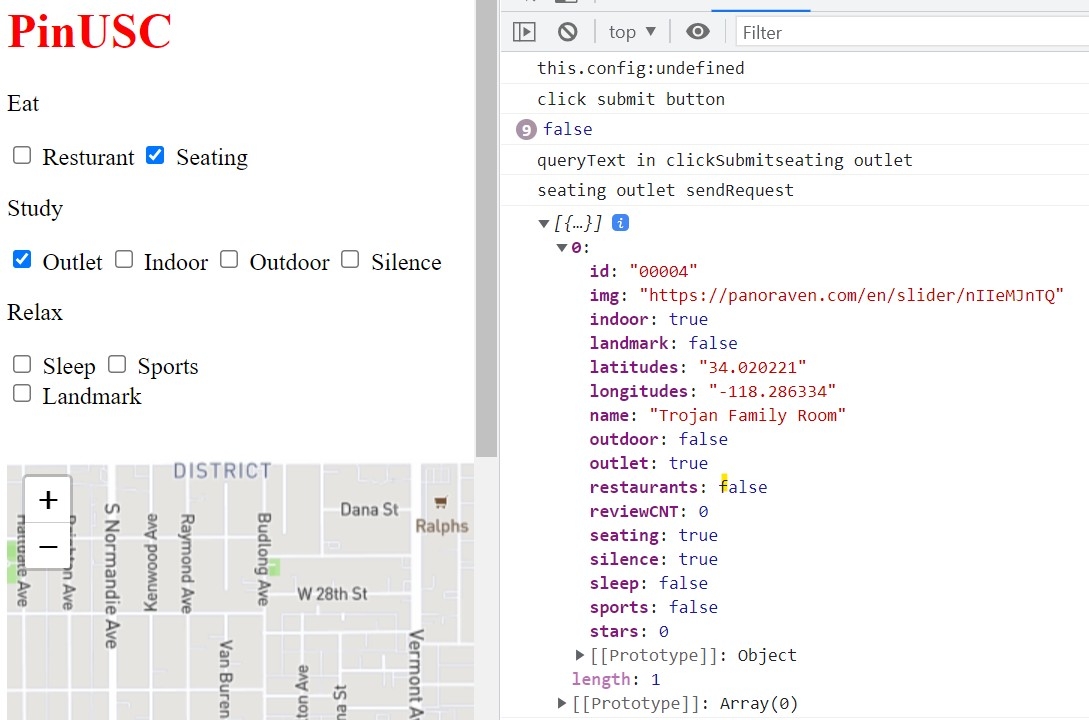The height and width of the screenshot is (720, 1089).
Task: Click the "click submit button" log line
Action: pyautogui.click(x=631, y=99)
